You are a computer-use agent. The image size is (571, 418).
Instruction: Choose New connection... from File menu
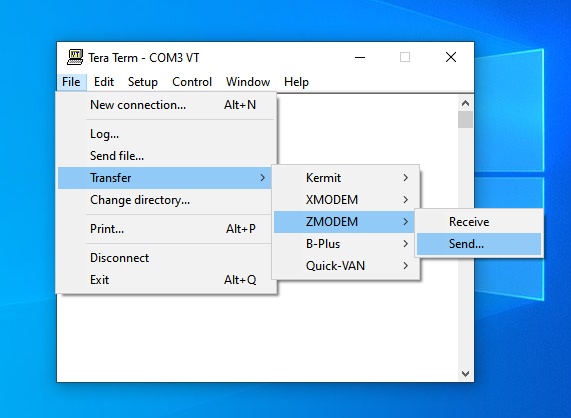(166, 105)
